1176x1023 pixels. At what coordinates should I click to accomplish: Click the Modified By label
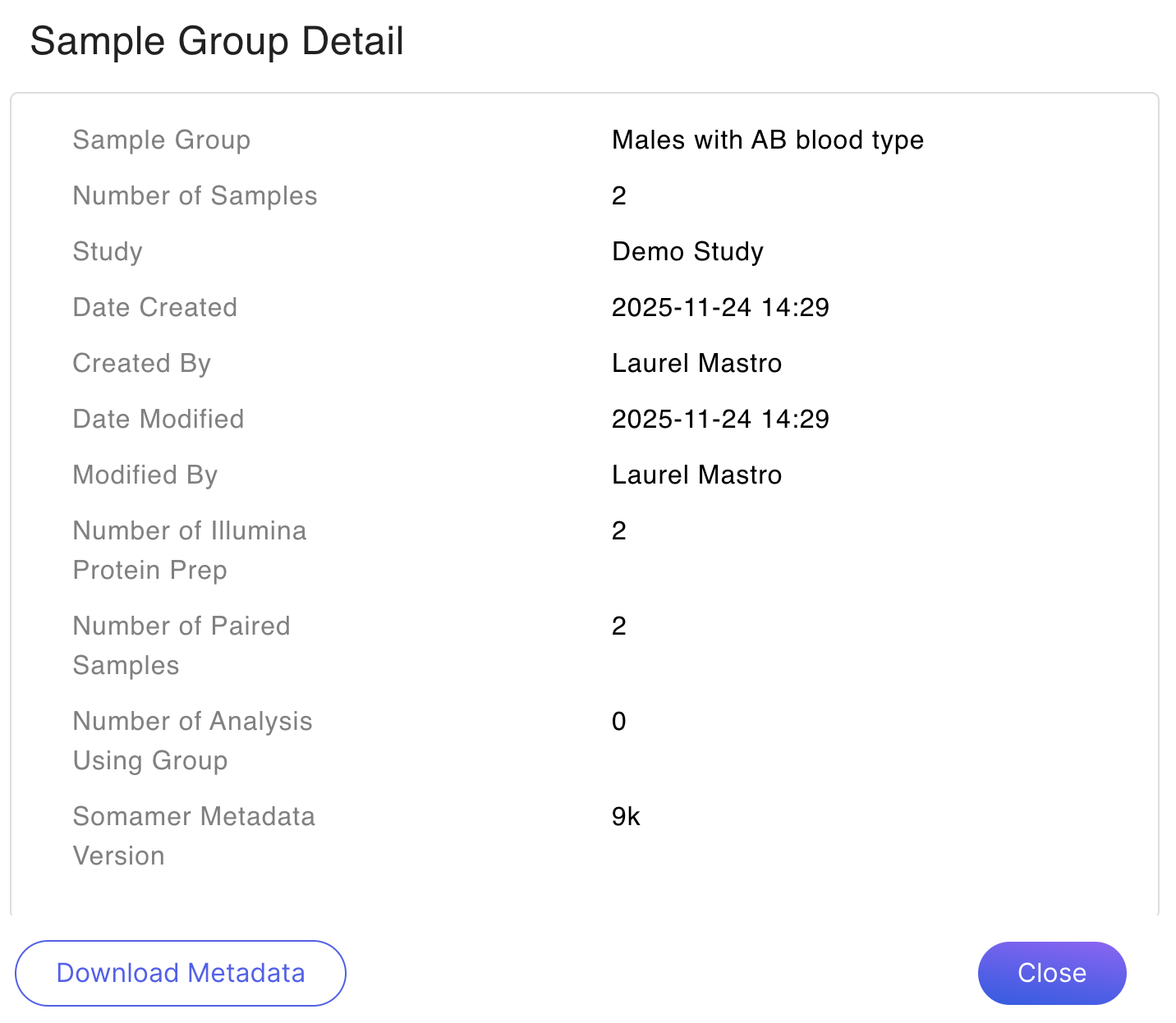pos(145,475)
